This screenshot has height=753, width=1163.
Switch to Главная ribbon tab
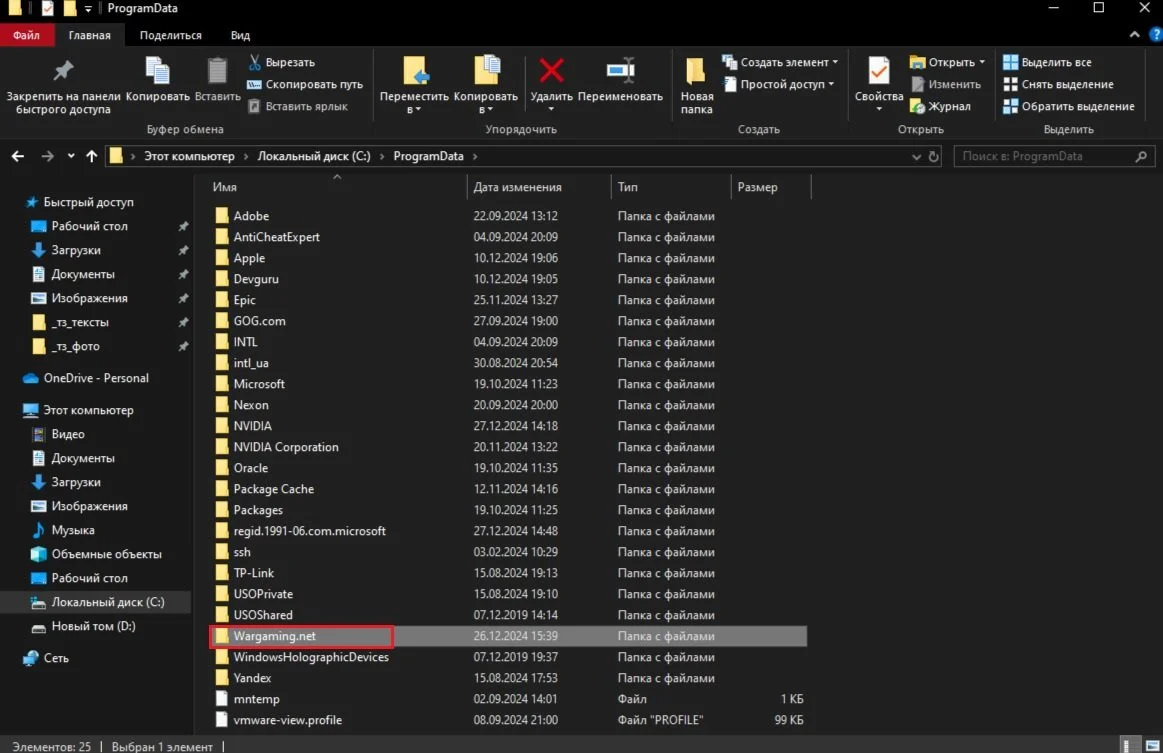(90, 35)
